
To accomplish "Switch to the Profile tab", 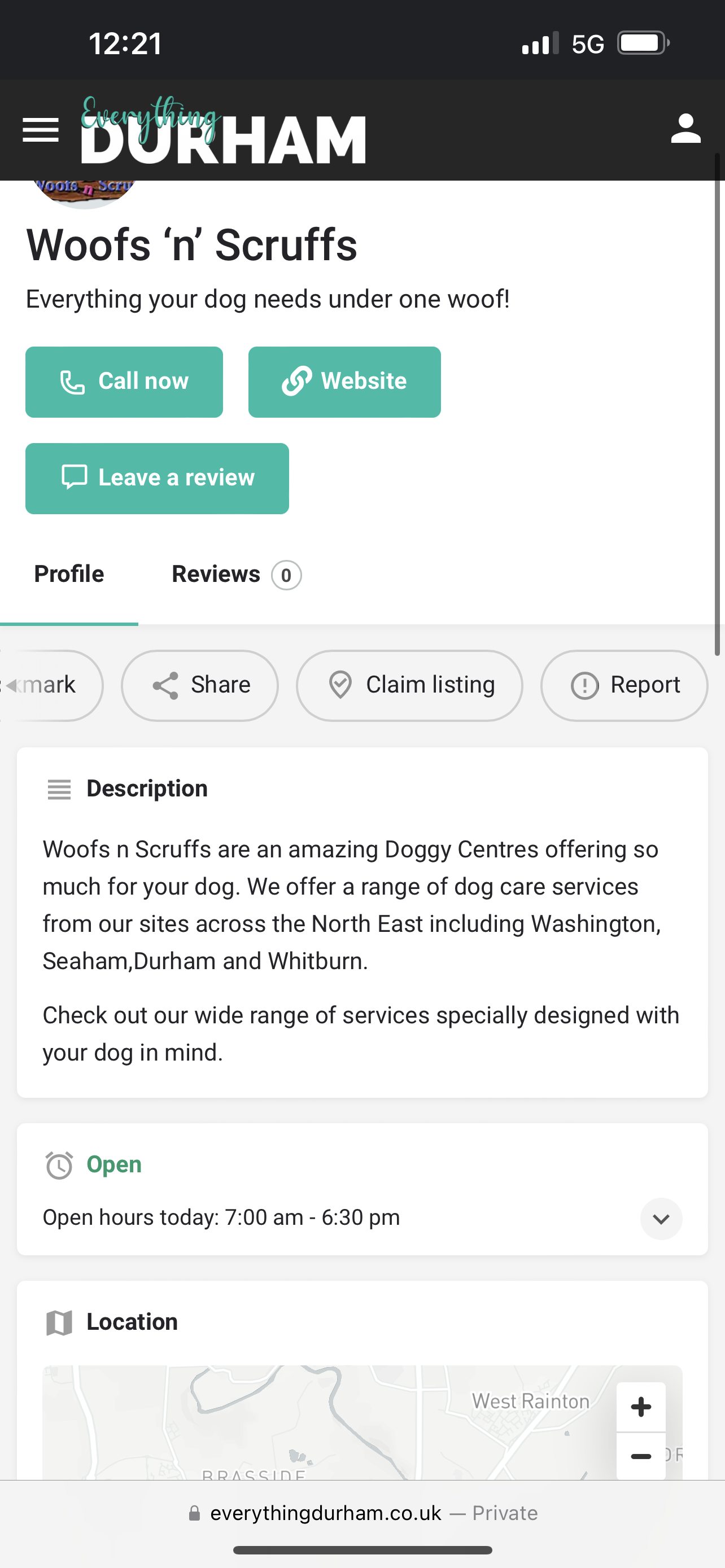I will tap(69, 574).
